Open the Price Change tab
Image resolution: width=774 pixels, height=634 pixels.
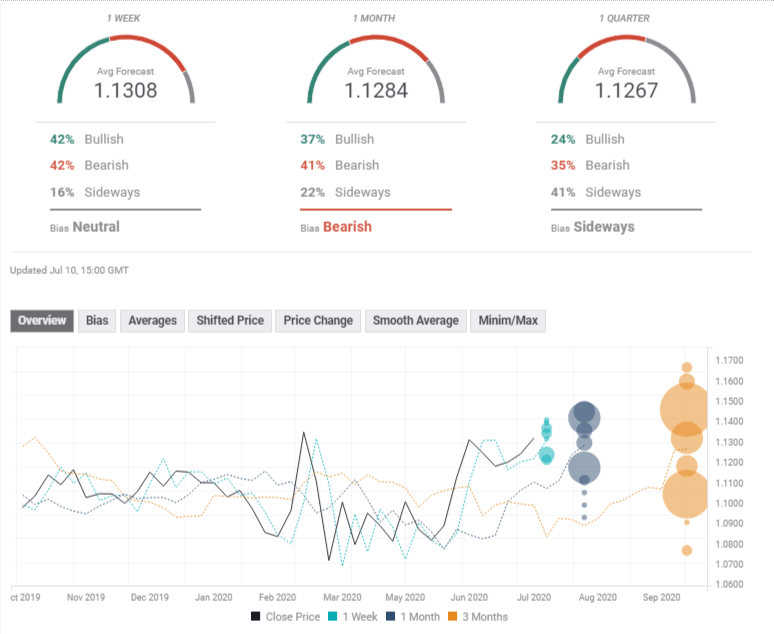point(318,320)
